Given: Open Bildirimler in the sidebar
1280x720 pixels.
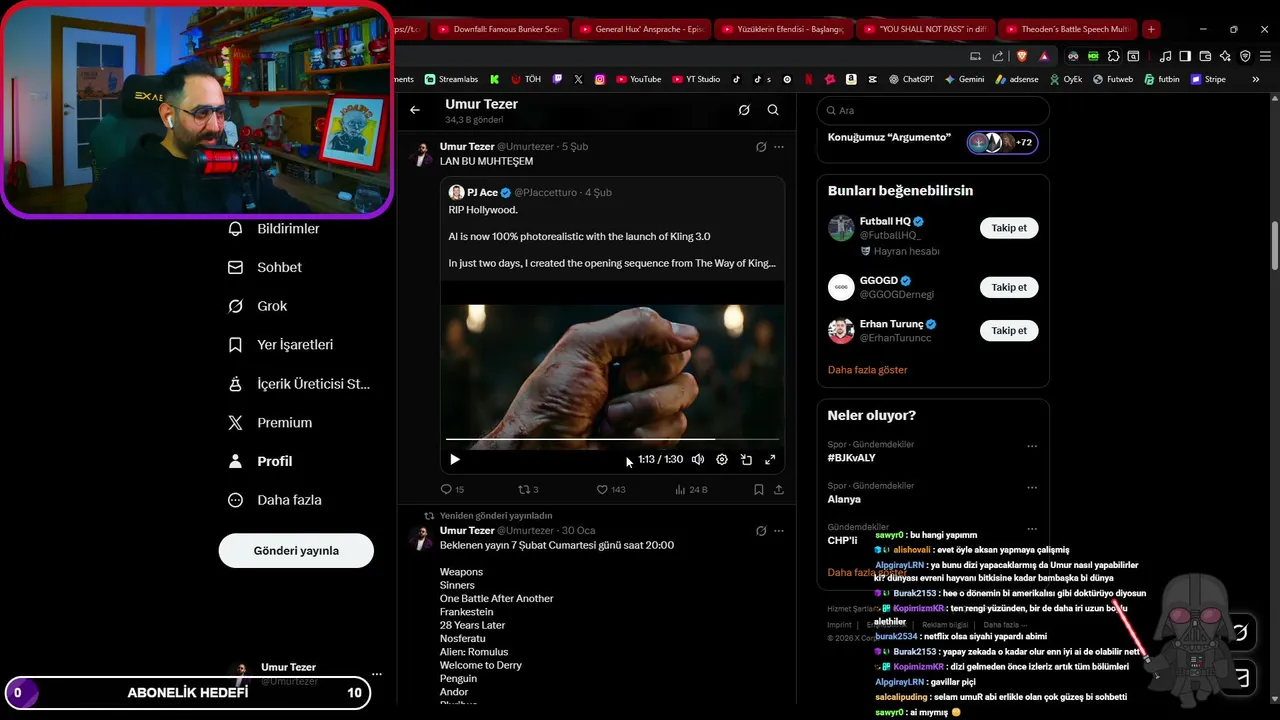Looking at the screenshot, I should [x=274, y=229].
